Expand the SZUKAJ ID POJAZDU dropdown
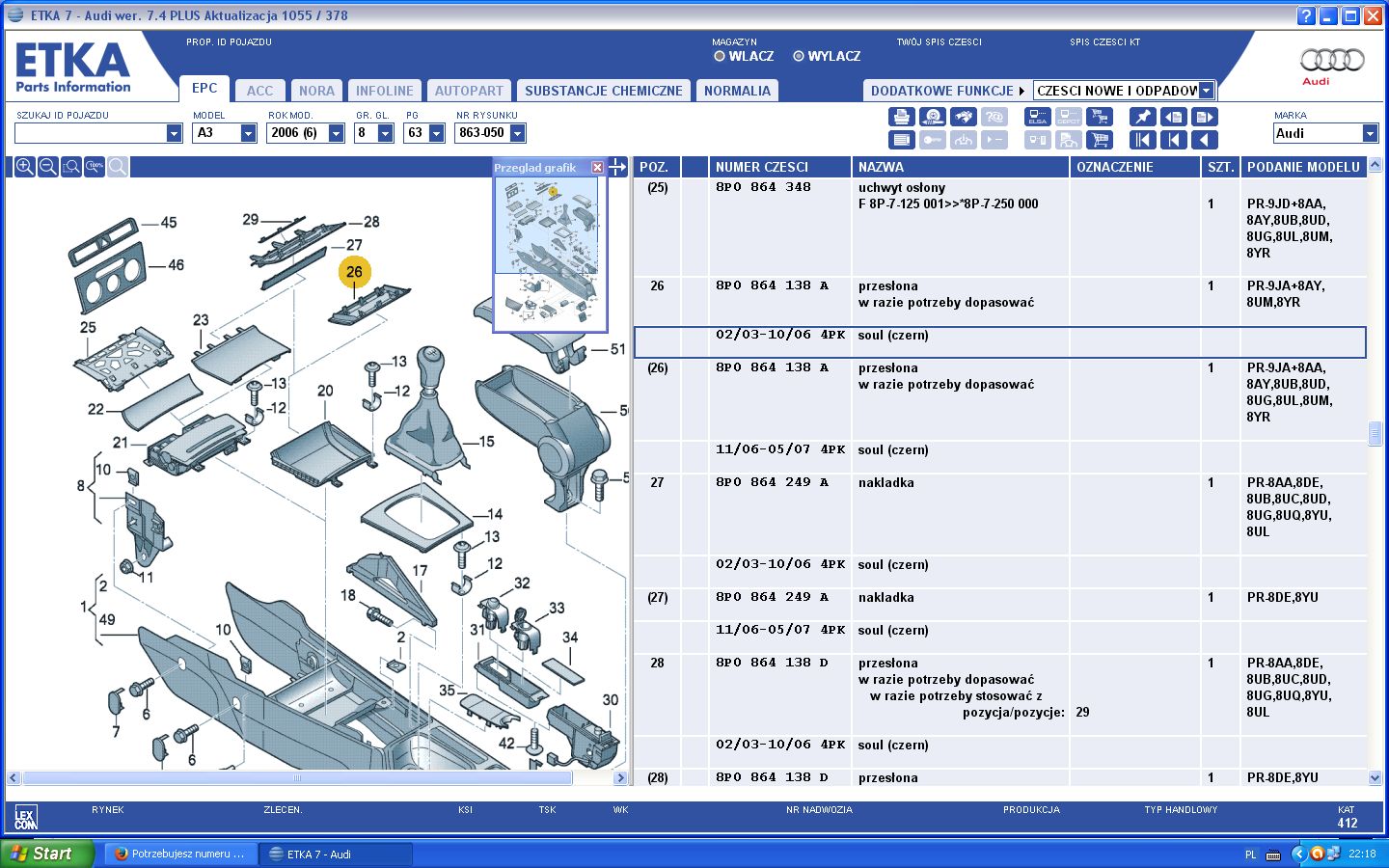Viewport: 1389px width, 868px height. [174, 133]
